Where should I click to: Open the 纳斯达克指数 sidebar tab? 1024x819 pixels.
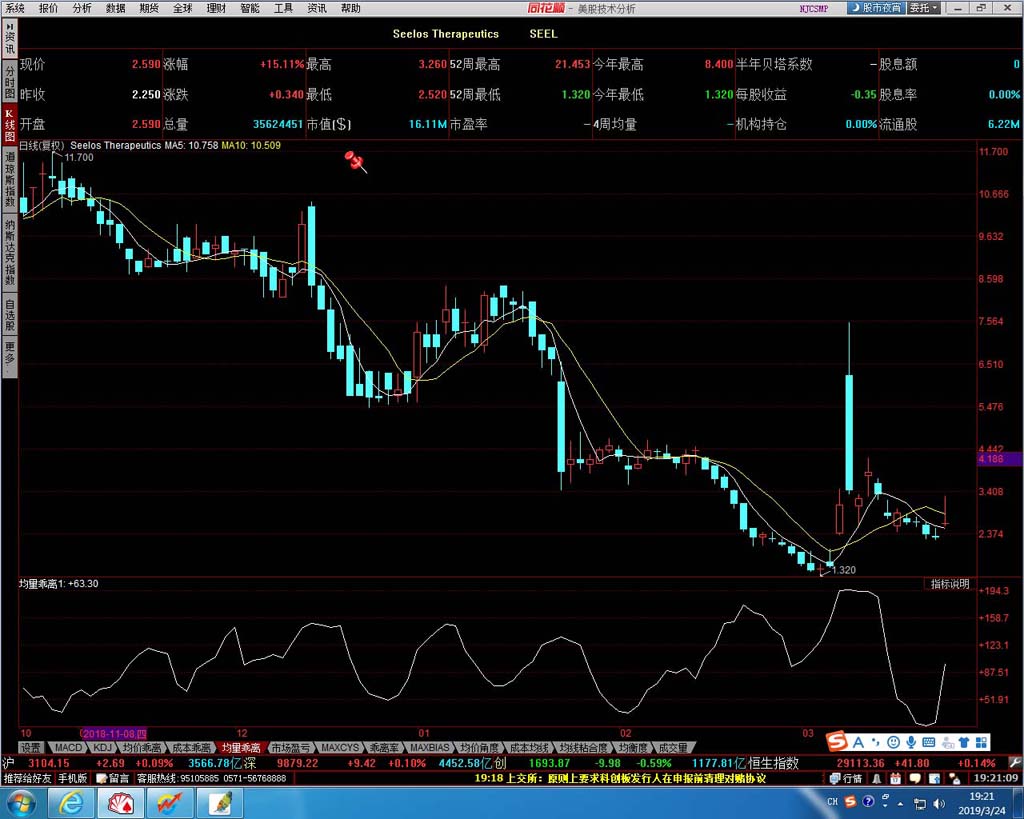click(9, 253)
